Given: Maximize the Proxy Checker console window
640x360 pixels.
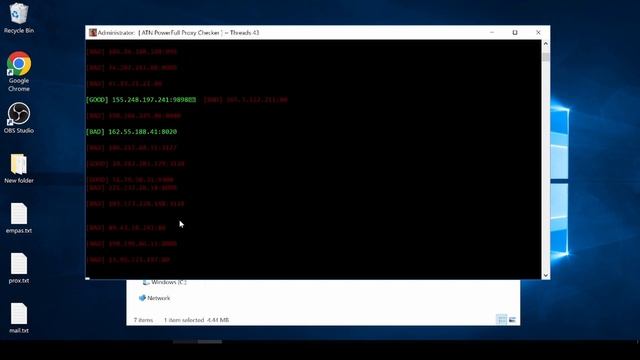Looking at the screenshot, I should click(x=515, y=33).
